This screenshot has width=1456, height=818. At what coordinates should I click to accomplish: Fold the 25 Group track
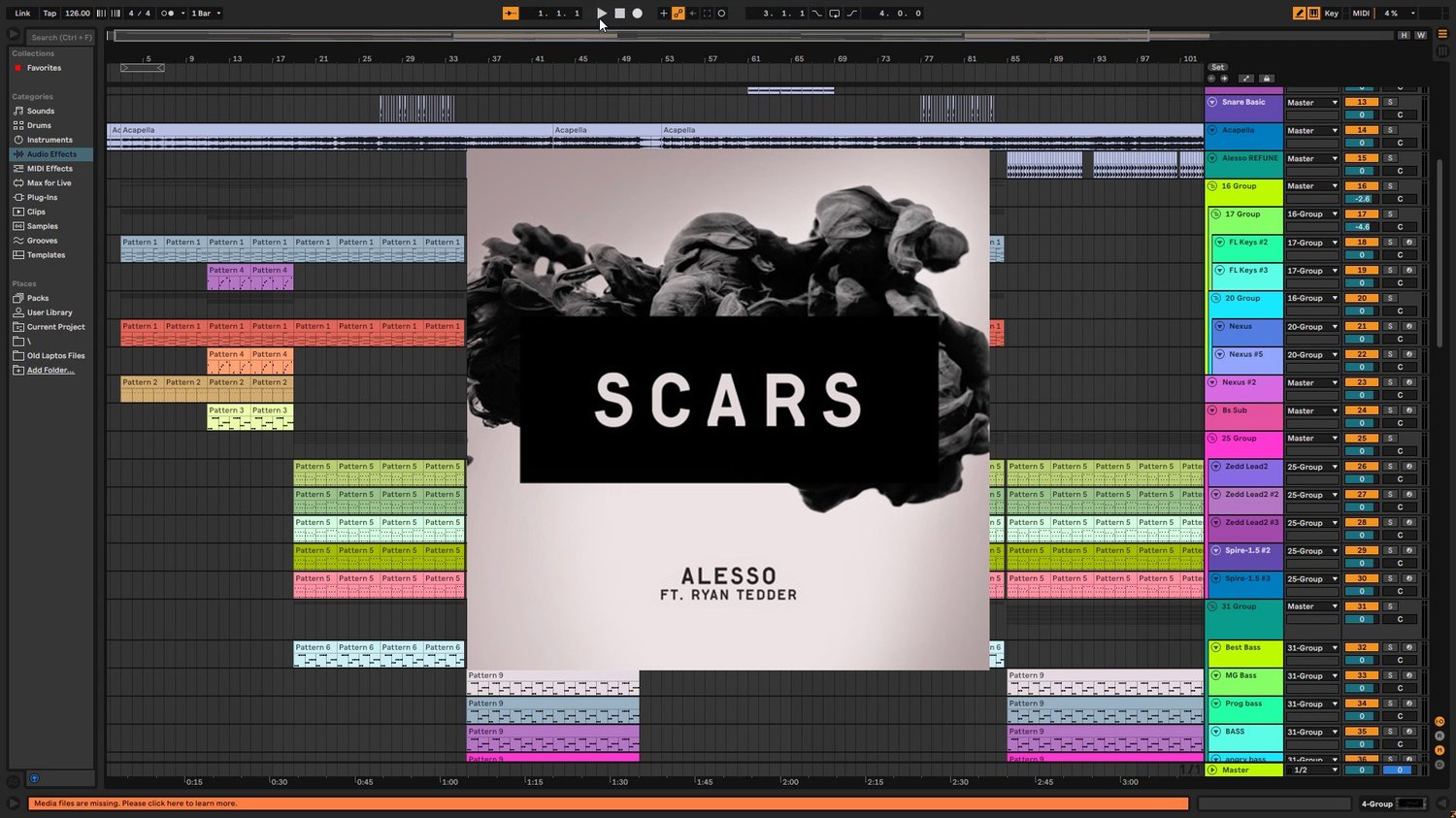point(1212,439)
